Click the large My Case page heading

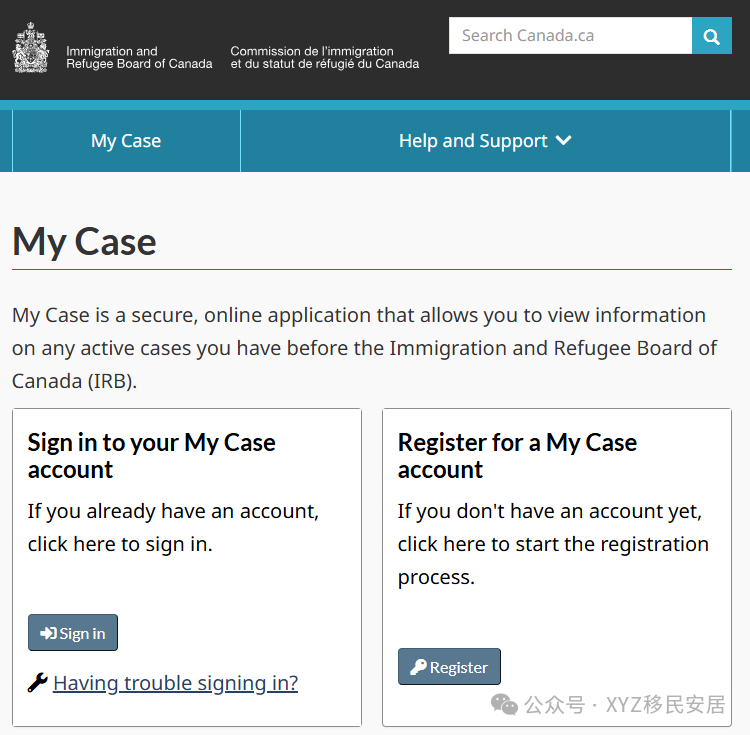point(84,242)
